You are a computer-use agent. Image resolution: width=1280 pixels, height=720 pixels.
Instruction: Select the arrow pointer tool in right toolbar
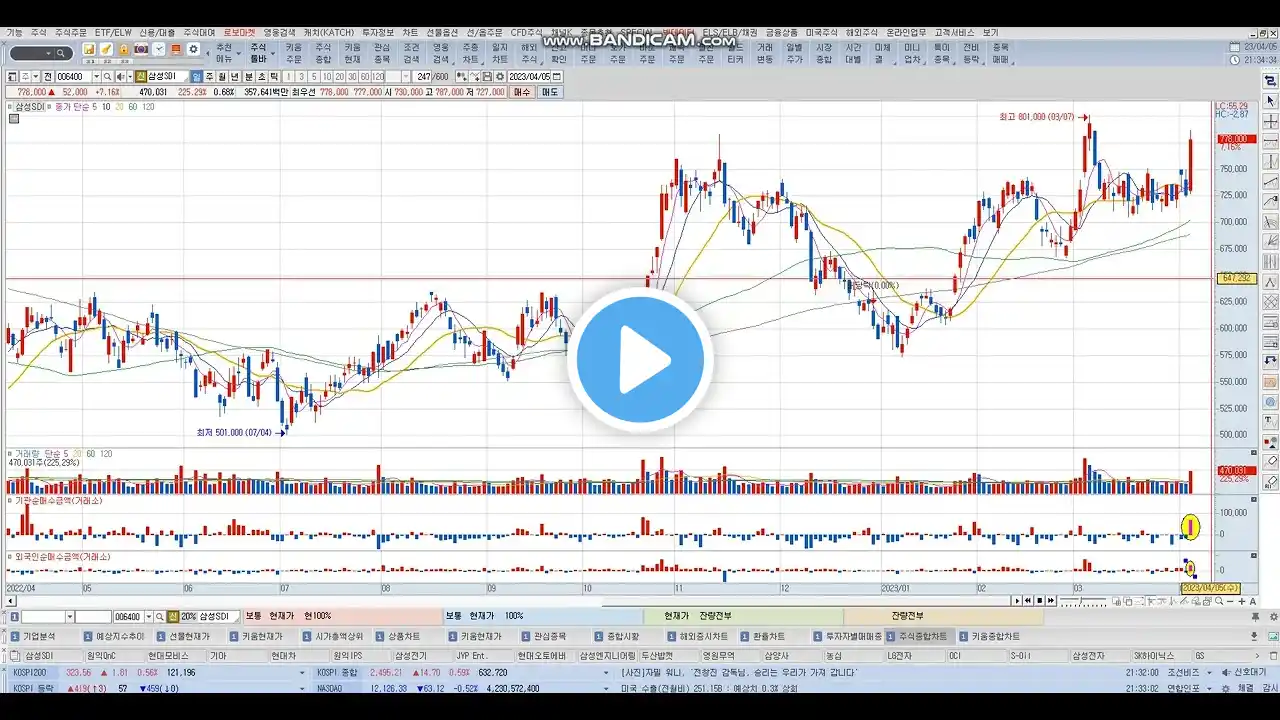tap(1271, 101)
